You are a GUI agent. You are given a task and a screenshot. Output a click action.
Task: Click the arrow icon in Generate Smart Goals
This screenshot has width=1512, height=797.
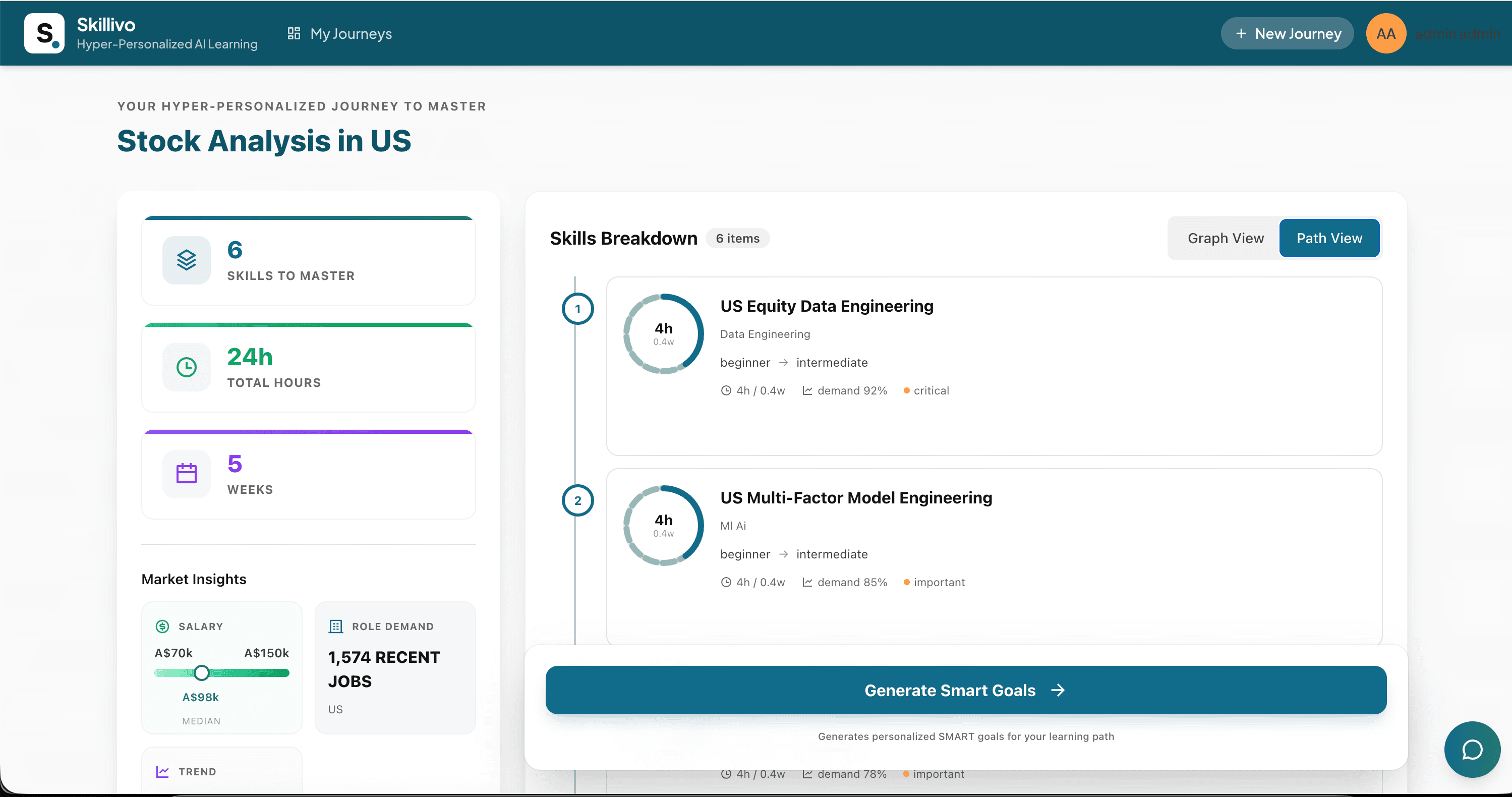tap(1058, 690)
